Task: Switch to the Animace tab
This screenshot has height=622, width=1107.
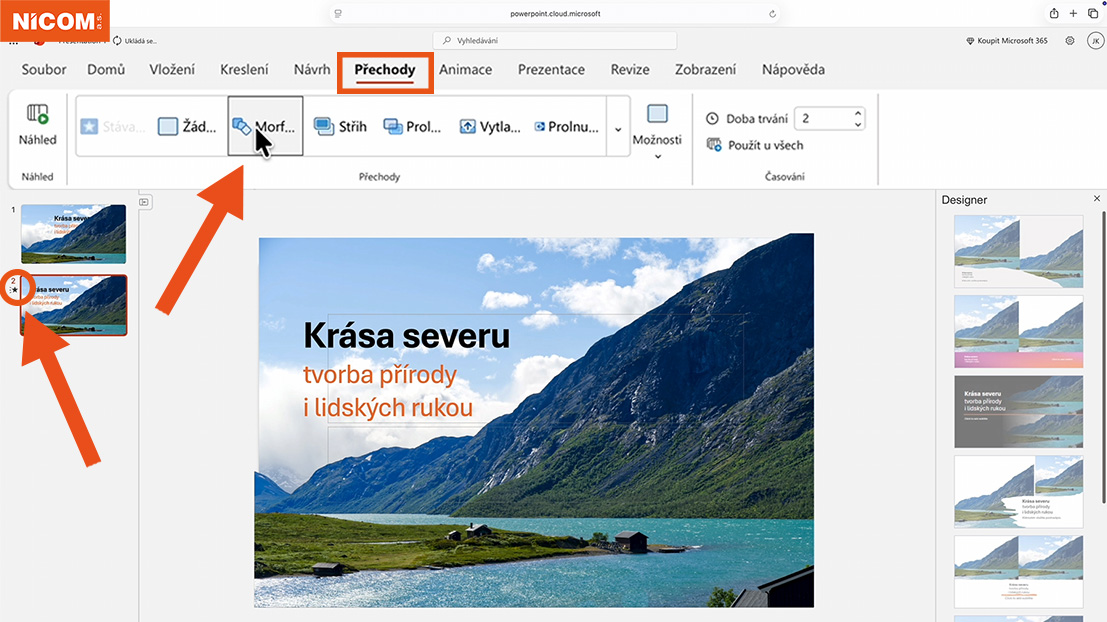Action: 465,69
